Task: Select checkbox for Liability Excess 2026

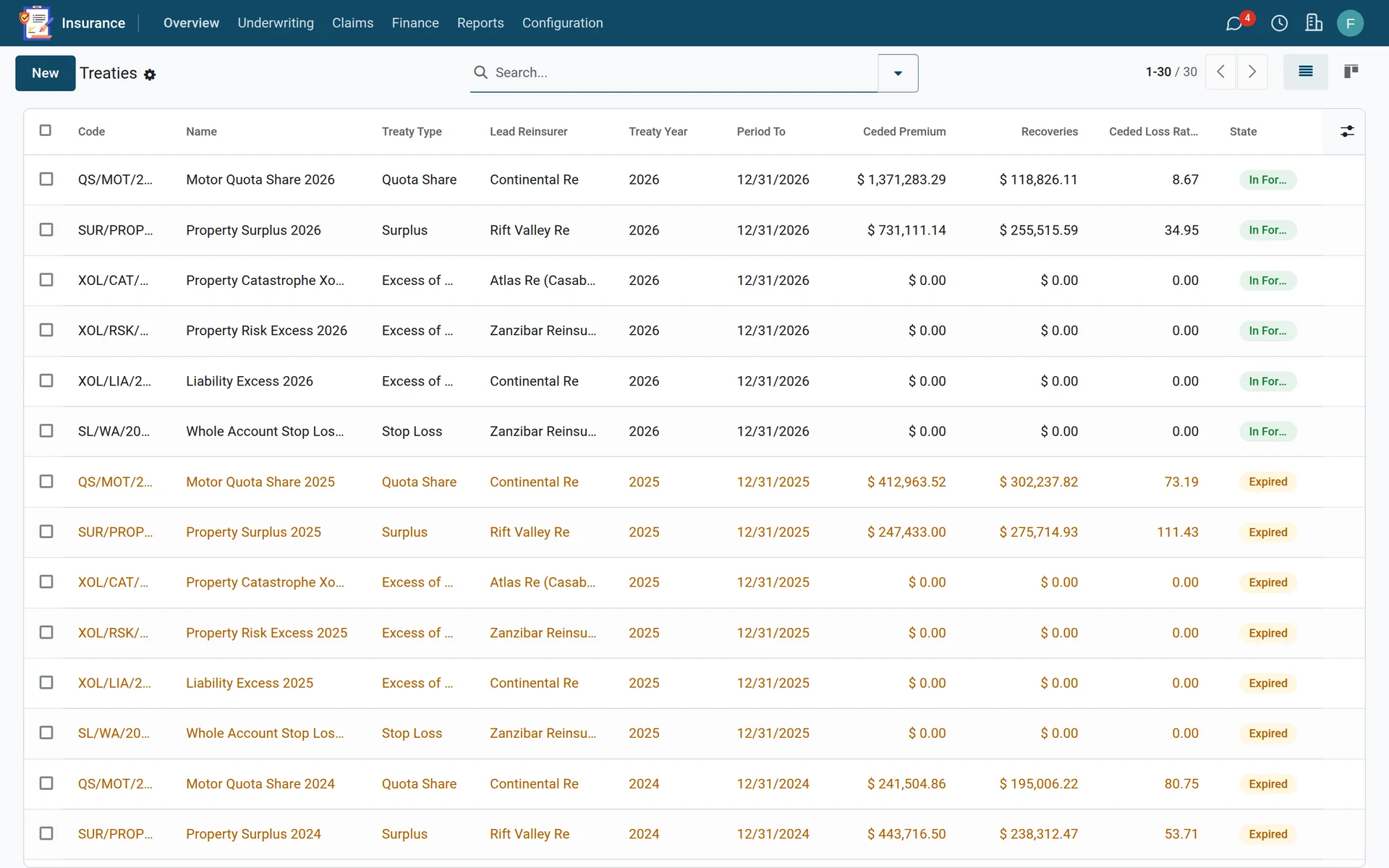Action: [46, 380]
